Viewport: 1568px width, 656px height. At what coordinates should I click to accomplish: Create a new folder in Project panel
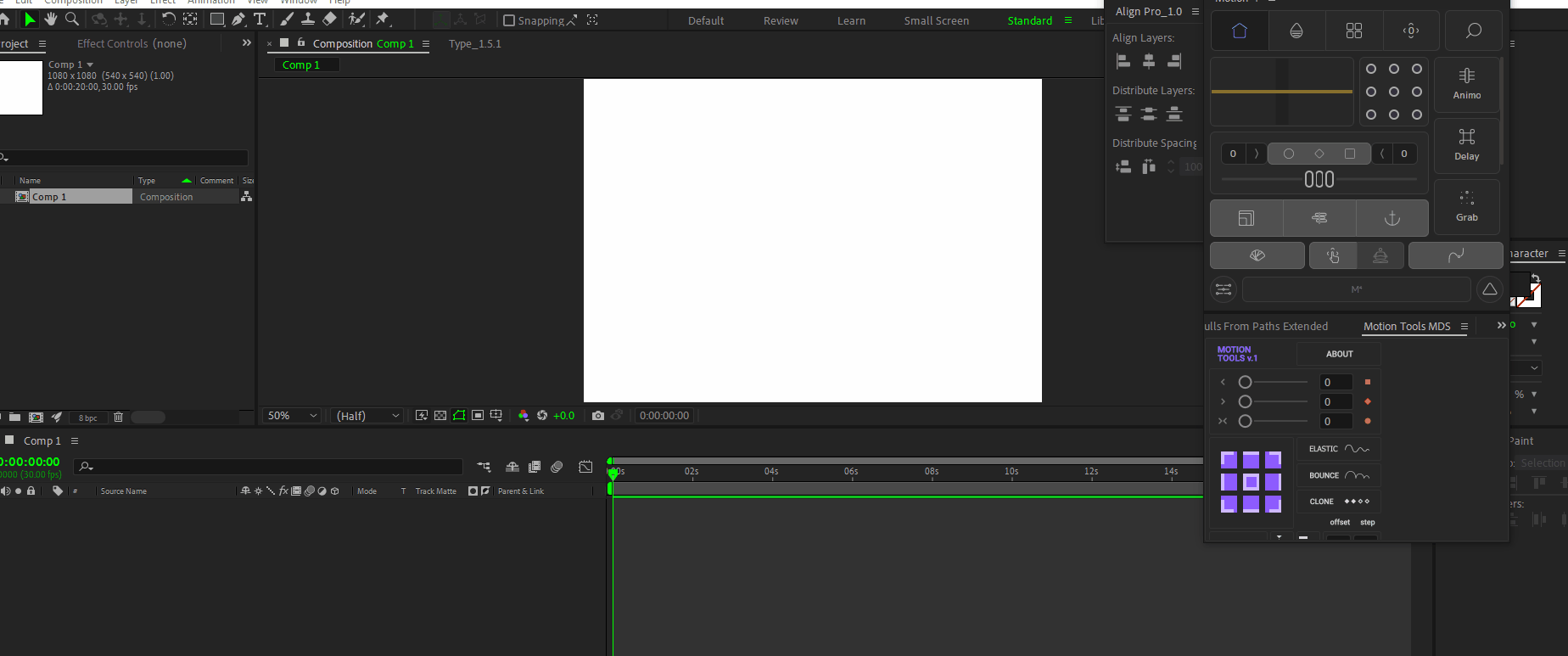[x=14, y=417]
